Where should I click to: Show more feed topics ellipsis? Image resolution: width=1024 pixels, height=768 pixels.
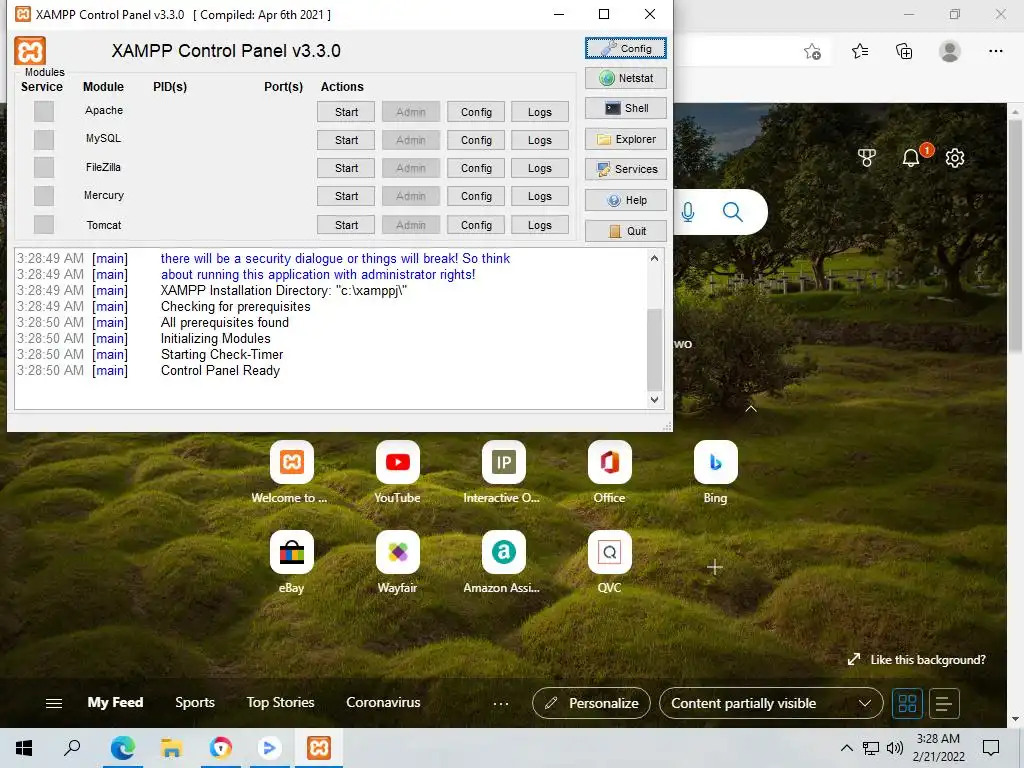[501, 703]
